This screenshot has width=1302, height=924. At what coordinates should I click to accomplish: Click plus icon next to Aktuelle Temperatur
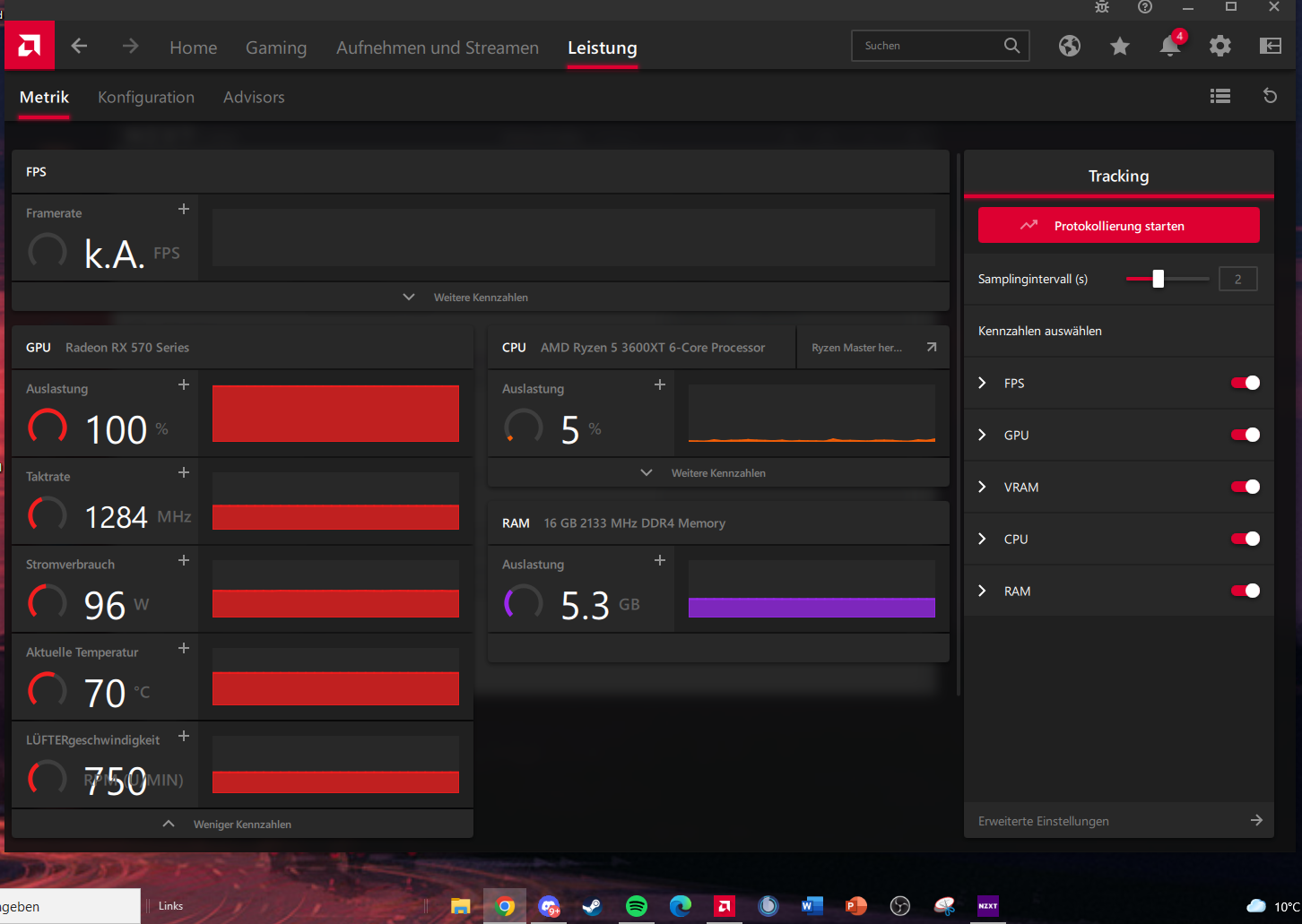click(x=184, y=648)
